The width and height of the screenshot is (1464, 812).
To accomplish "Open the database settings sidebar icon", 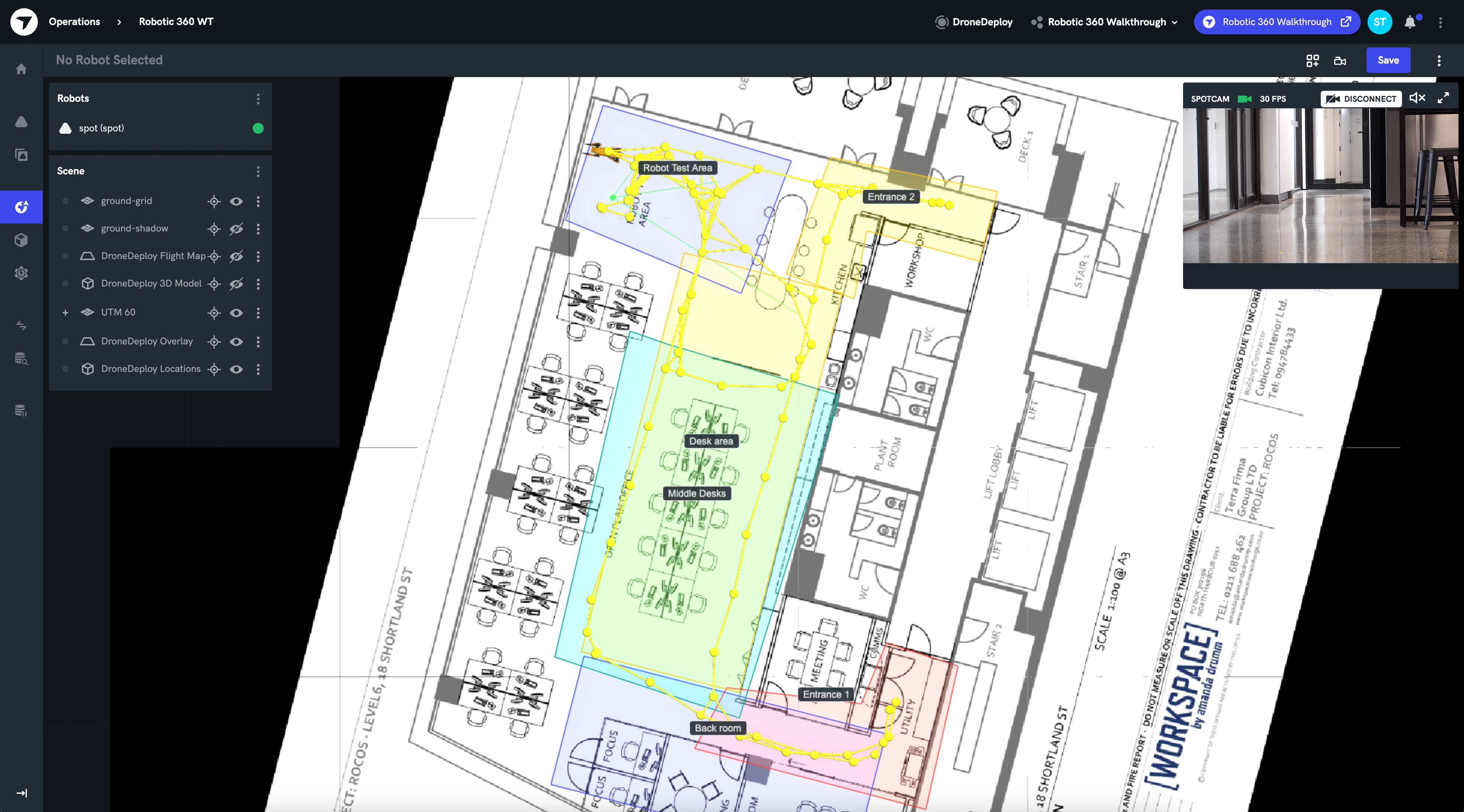I will pos(21,410).
